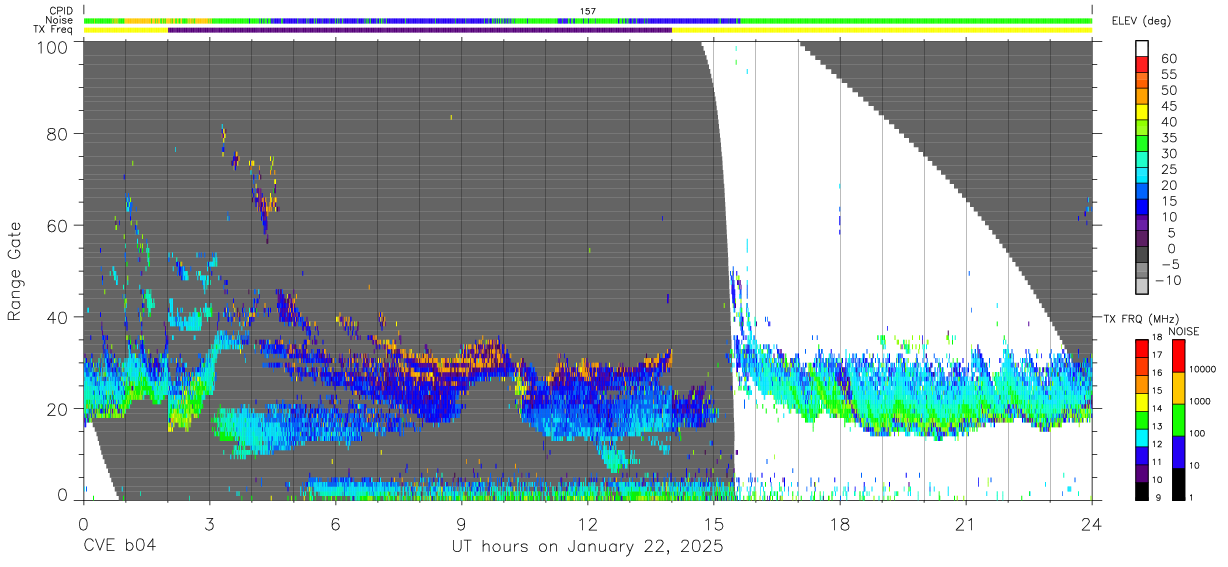
Task: Click the UT hour 24 tick label
Action: click(1092, 525)
